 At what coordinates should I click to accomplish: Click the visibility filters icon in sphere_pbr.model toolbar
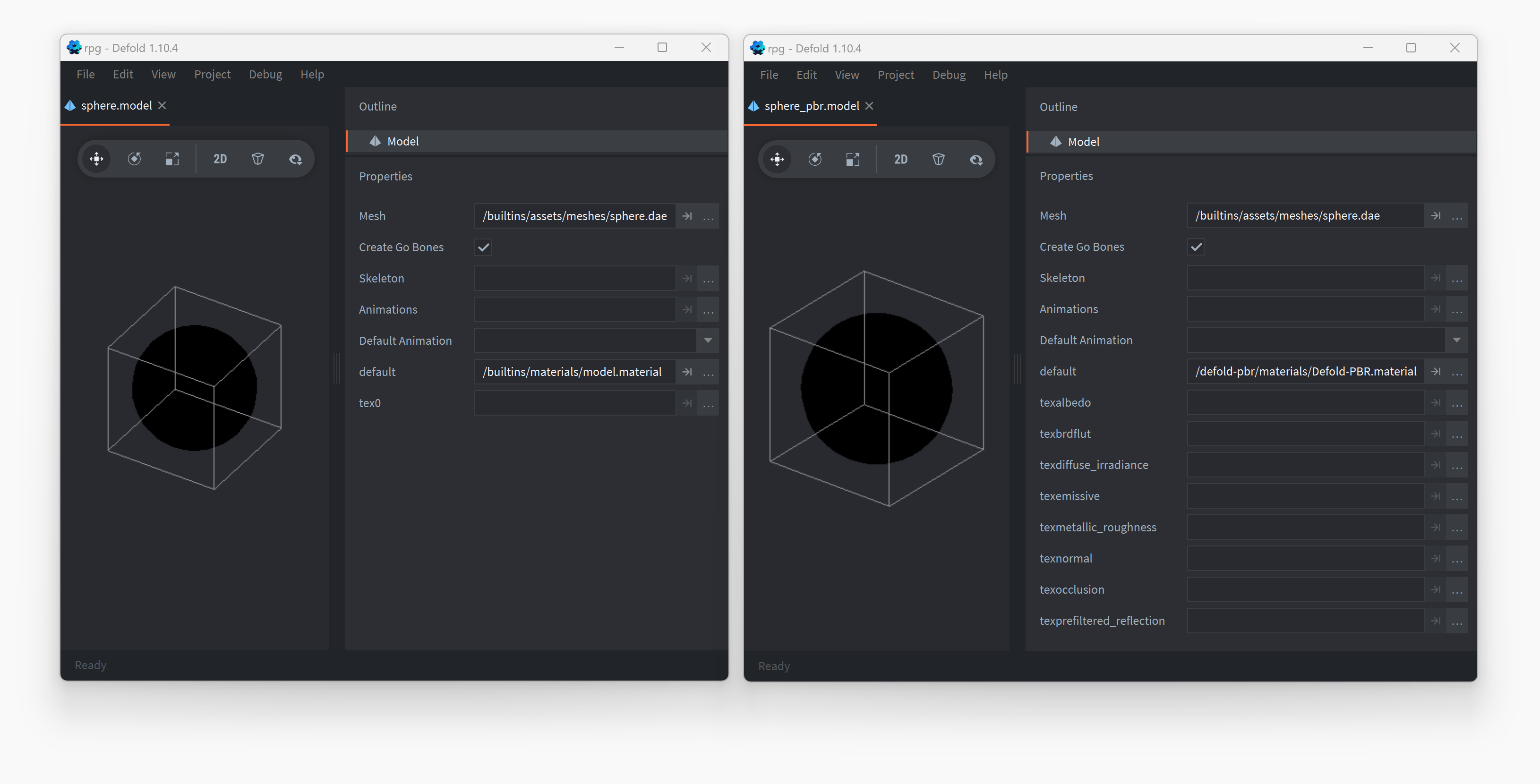pos(976,160)
